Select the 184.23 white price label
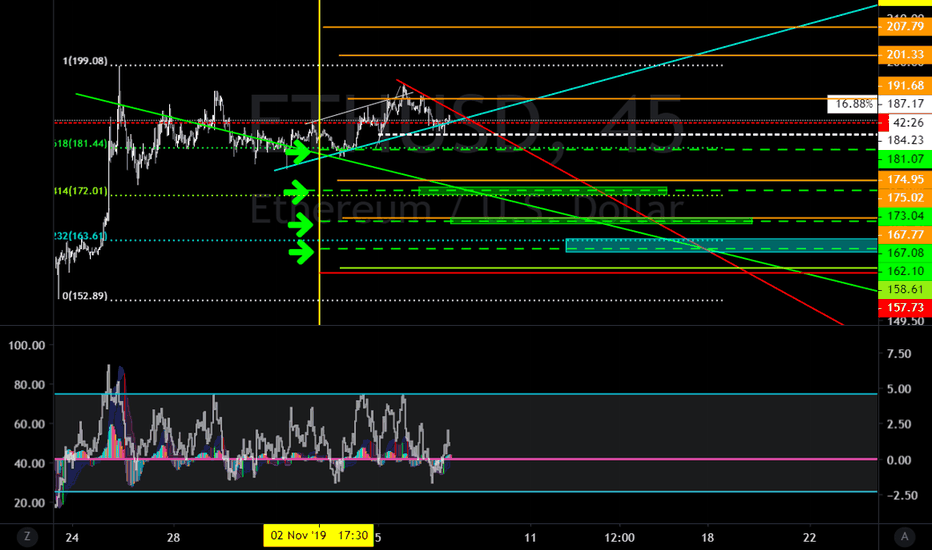The width and height of the screenshot is (932, 550). click(905, 140)
